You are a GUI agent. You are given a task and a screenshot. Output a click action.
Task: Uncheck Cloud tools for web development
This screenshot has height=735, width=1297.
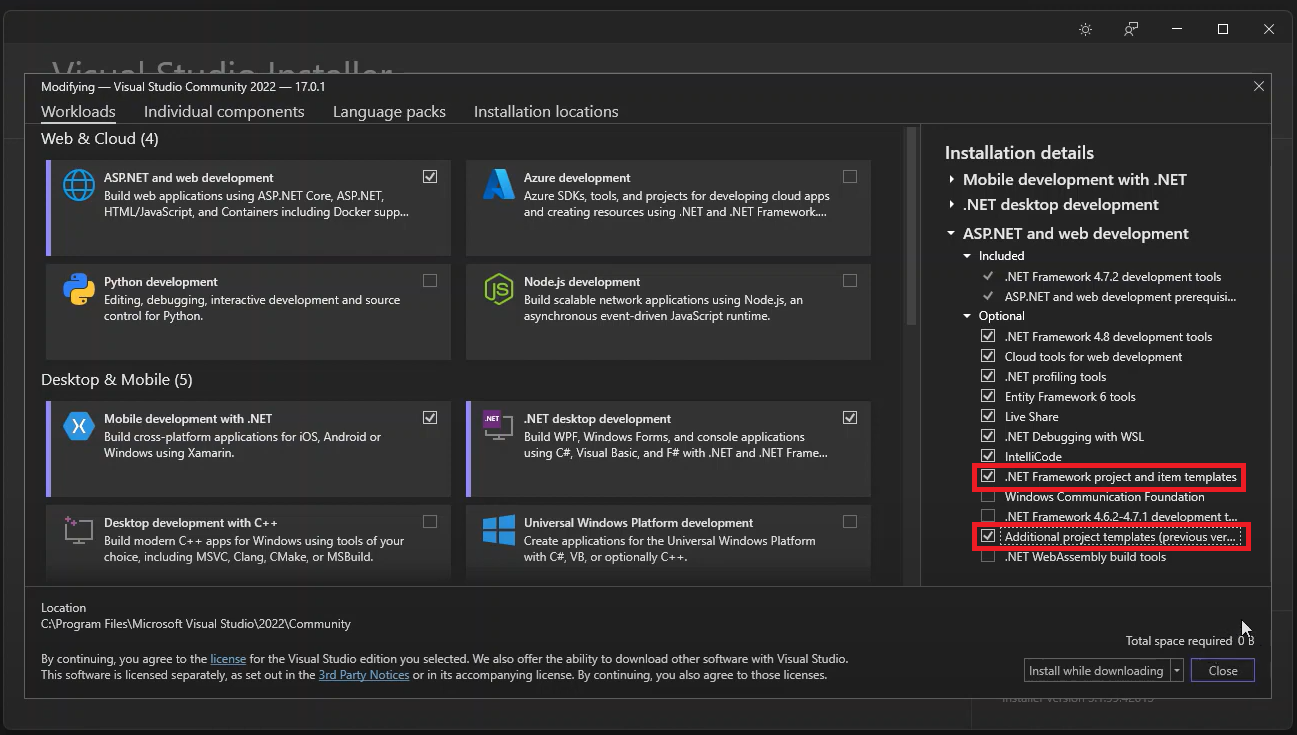pyautogui.click(x=988, y=357)
